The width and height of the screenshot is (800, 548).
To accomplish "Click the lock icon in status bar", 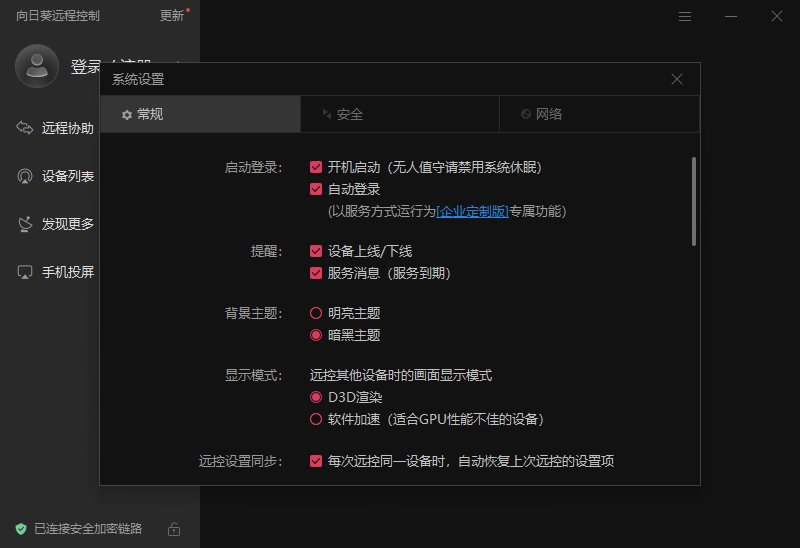I will [x=173, y=529].
